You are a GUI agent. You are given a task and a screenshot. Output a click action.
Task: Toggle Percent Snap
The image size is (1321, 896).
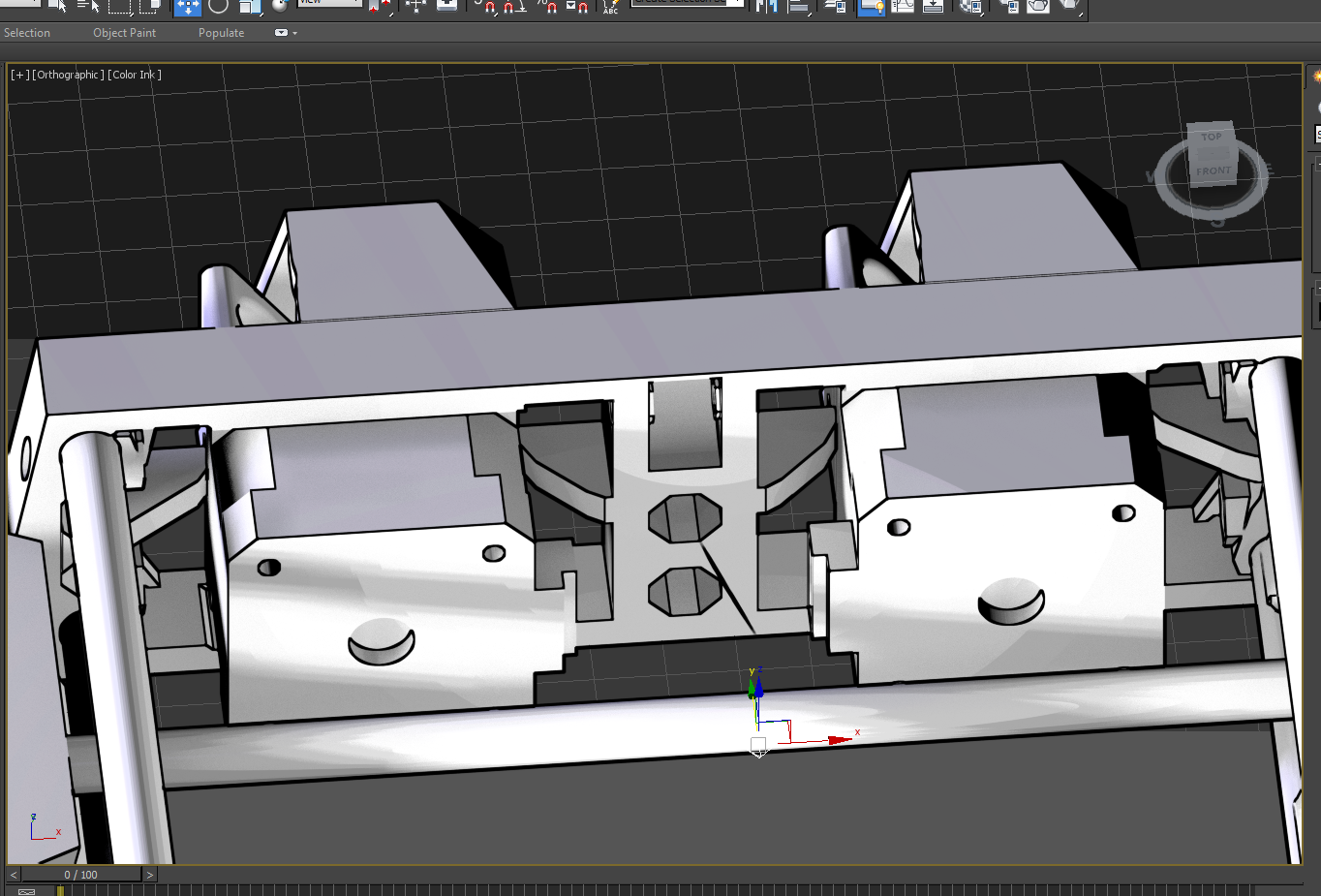click(x=548, y=7)
